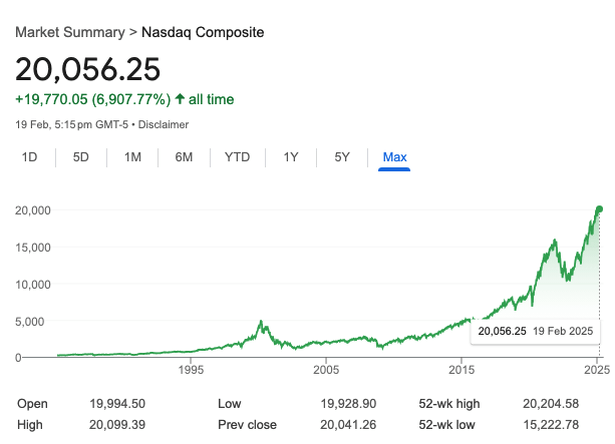This screenshot has width=615, height=444.
Task: Switch chart to 1Y range
Action: coord(291,157)
